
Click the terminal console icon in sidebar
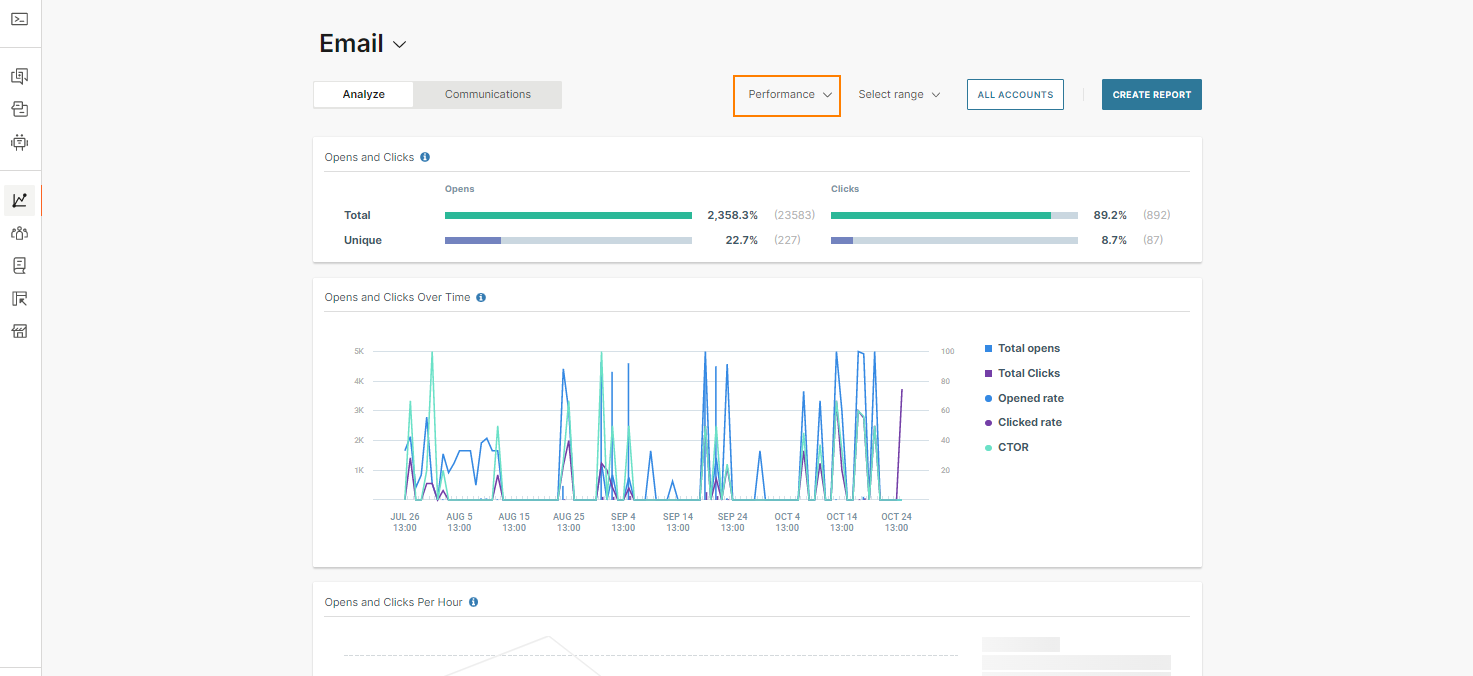coord(19,19)
